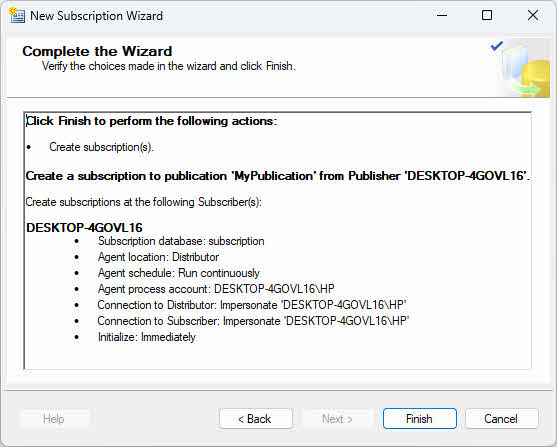Click 'Connection to Distributor' line
557x447 pixels.
(252, 305)
